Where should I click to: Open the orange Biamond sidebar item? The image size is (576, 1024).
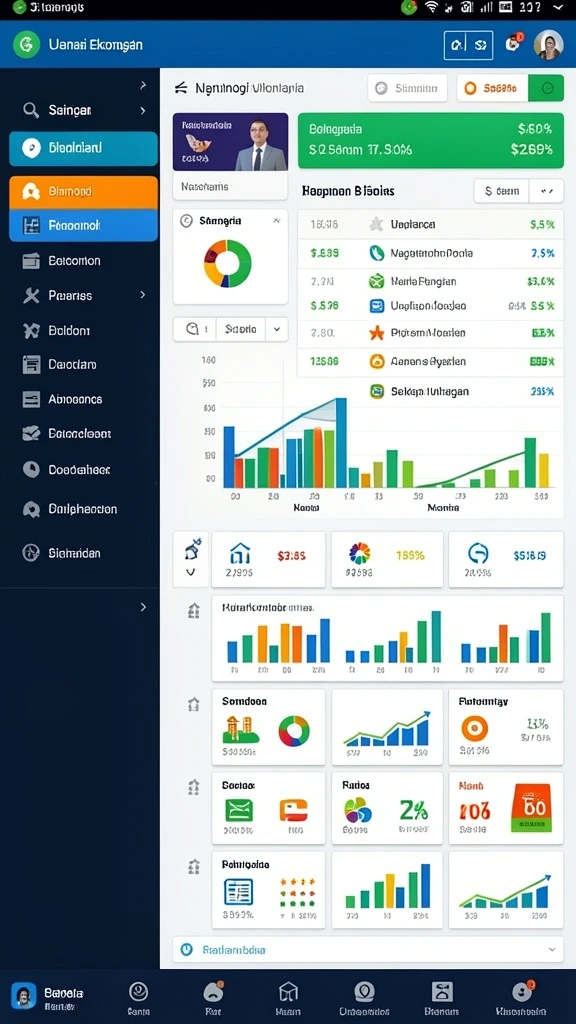(x=84, y=192)
